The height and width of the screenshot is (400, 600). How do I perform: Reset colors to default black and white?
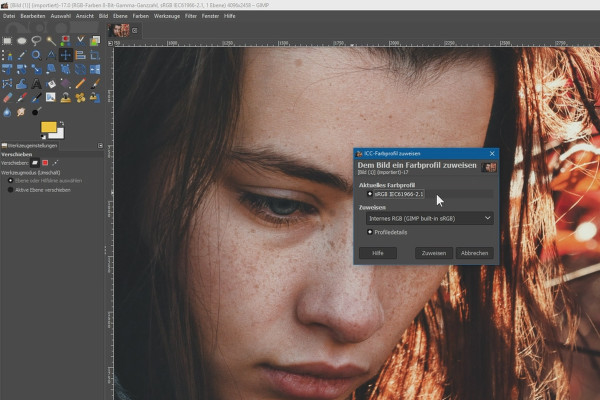[x=43, y=137]
